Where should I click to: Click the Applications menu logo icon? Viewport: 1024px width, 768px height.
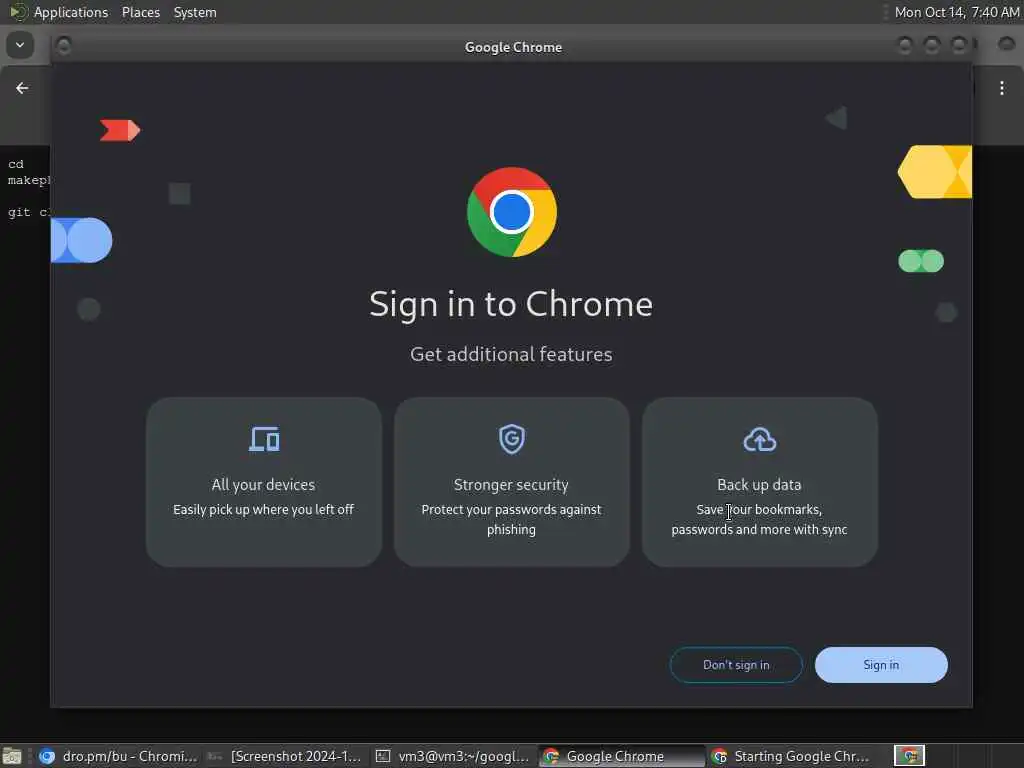(x=18, y=12)
